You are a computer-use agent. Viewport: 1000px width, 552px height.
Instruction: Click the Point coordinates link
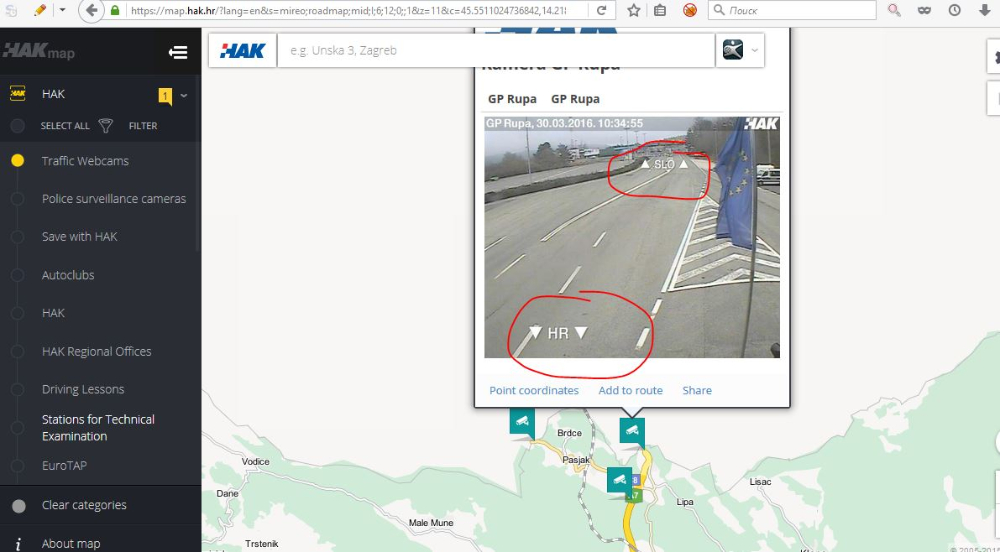(534, 390)
